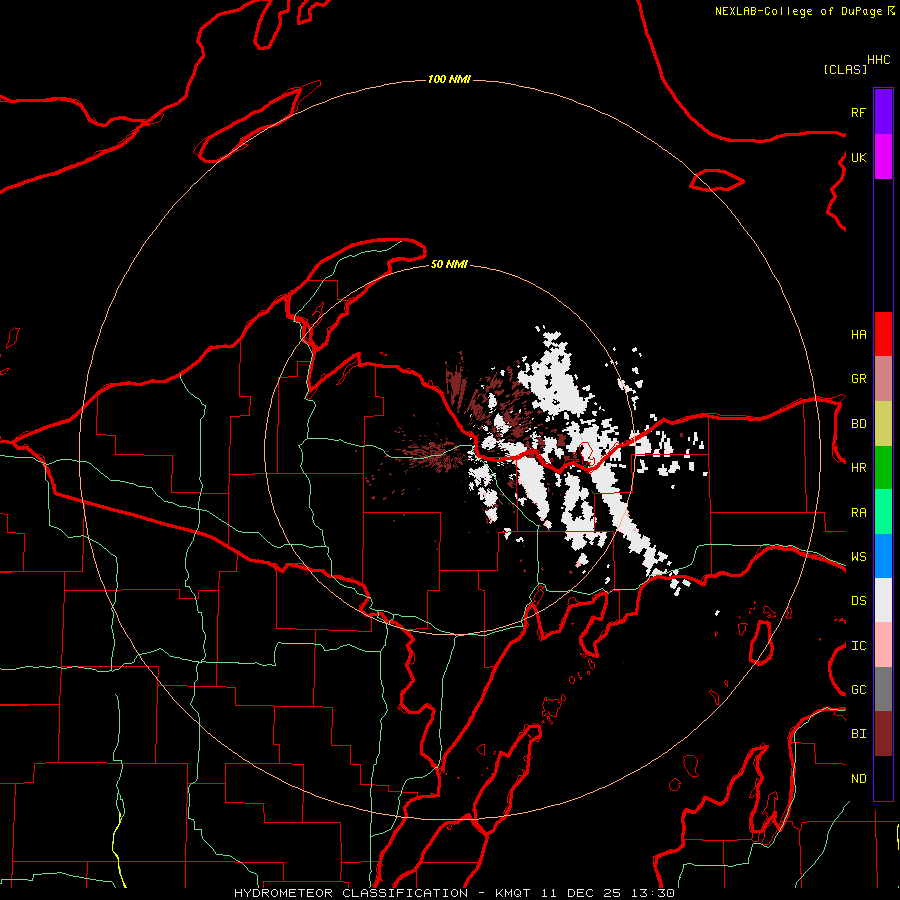This screenshot has height=900, width=900.
Task: Click the ND black legend swatch
Action: point(883,778)
